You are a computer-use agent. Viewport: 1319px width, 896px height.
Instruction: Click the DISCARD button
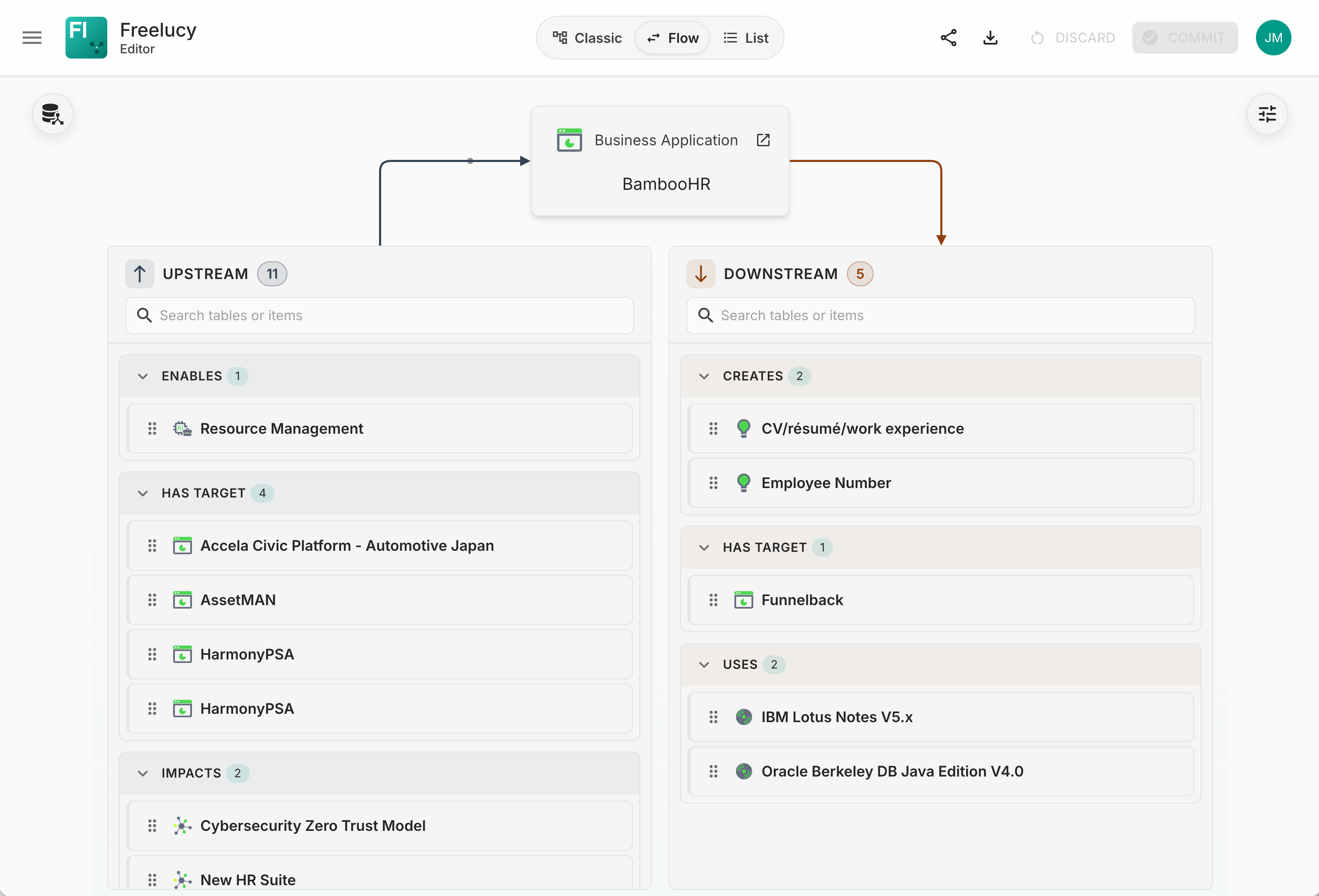click(1073, 38)
